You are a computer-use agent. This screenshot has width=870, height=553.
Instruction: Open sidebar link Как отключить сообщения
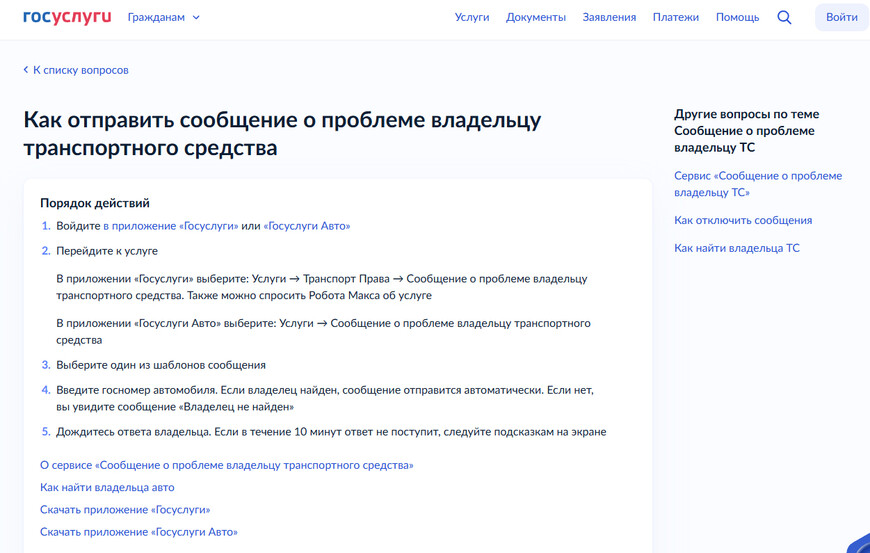pyautogui.click(x=743, y=220)
